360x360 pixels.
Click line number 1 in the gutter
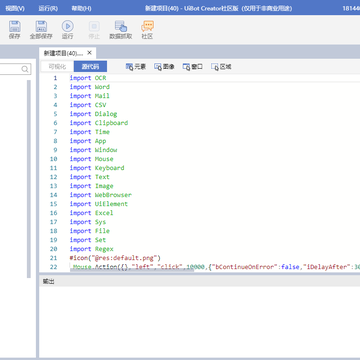click(55, 78)
